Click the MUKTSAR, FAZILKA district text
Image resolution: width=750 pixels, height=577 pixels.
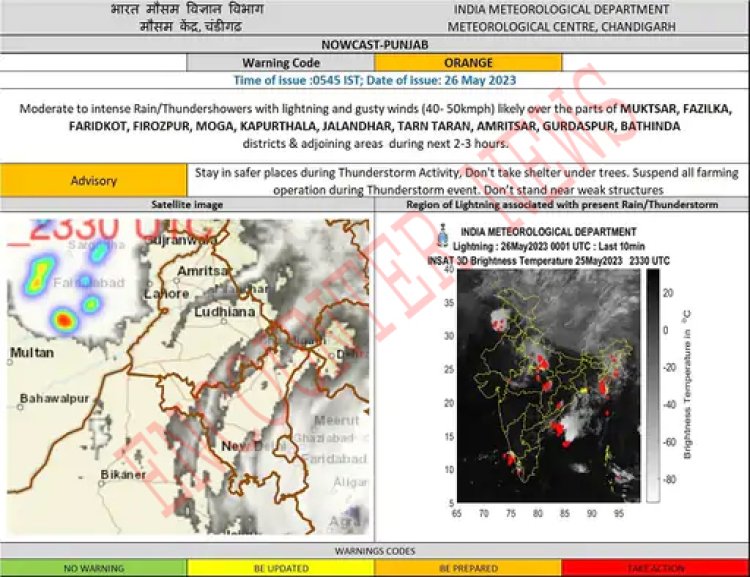[x=676, y=109]
